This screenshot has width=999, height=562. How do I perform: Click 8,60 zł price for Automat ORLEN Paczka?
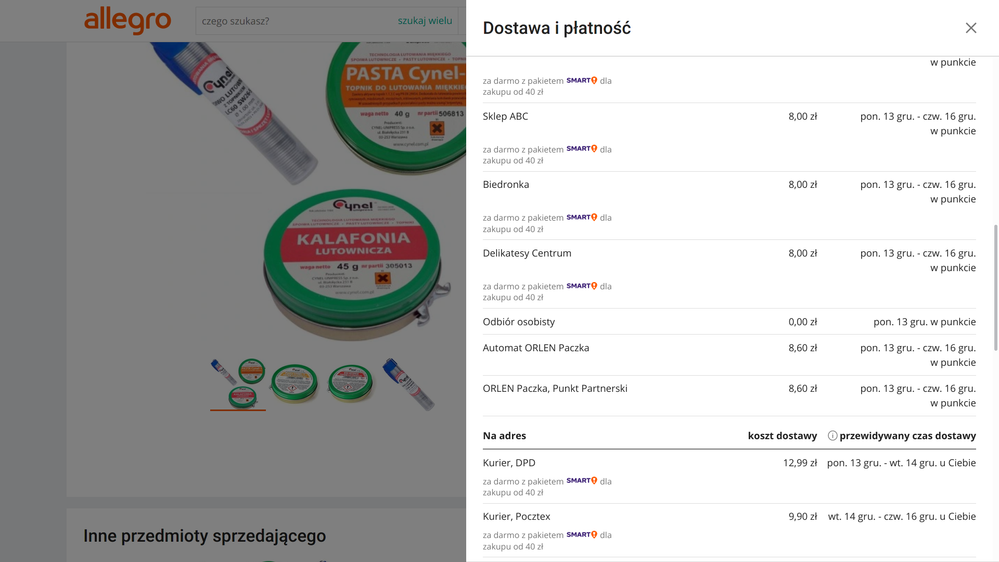coord(802,348)
